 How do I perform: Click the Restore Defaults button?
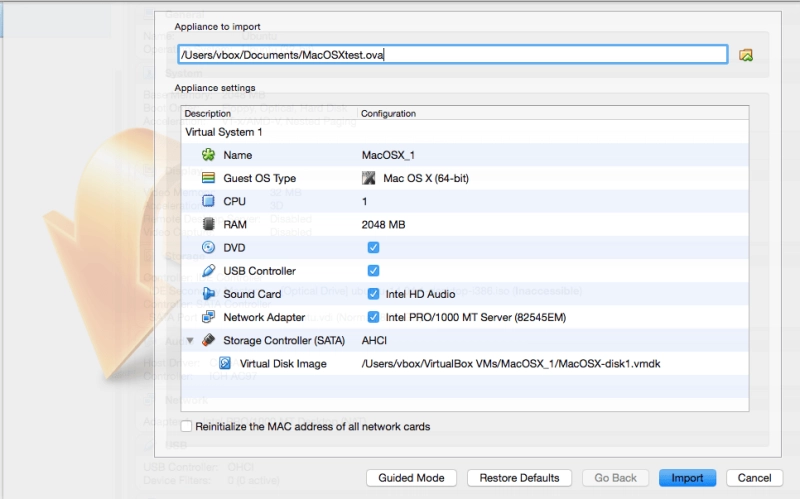(519, 478)
